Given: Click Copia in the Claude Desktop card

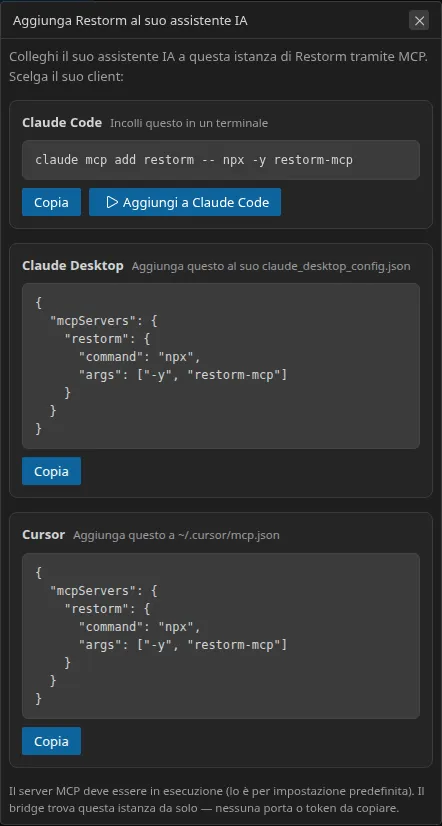Looking at the screenshot, I should 51,471.
